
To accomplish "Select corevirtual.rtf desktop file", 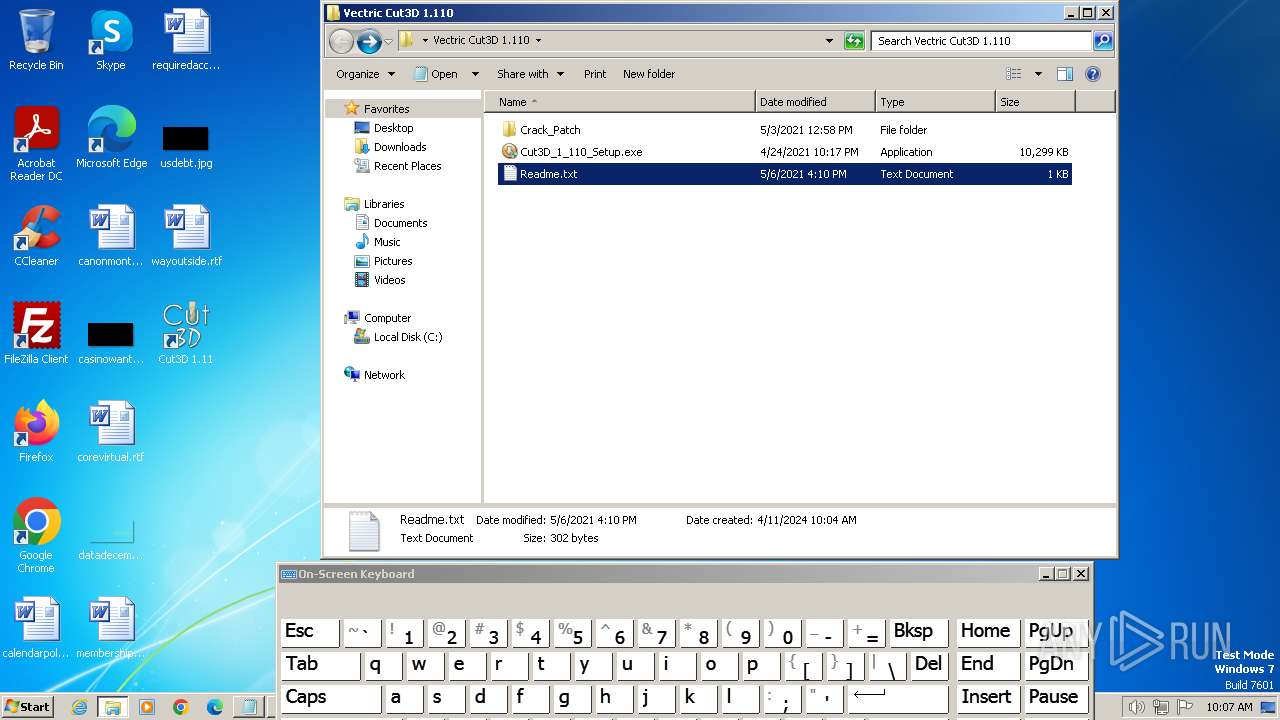I will (x=111, y=432).
